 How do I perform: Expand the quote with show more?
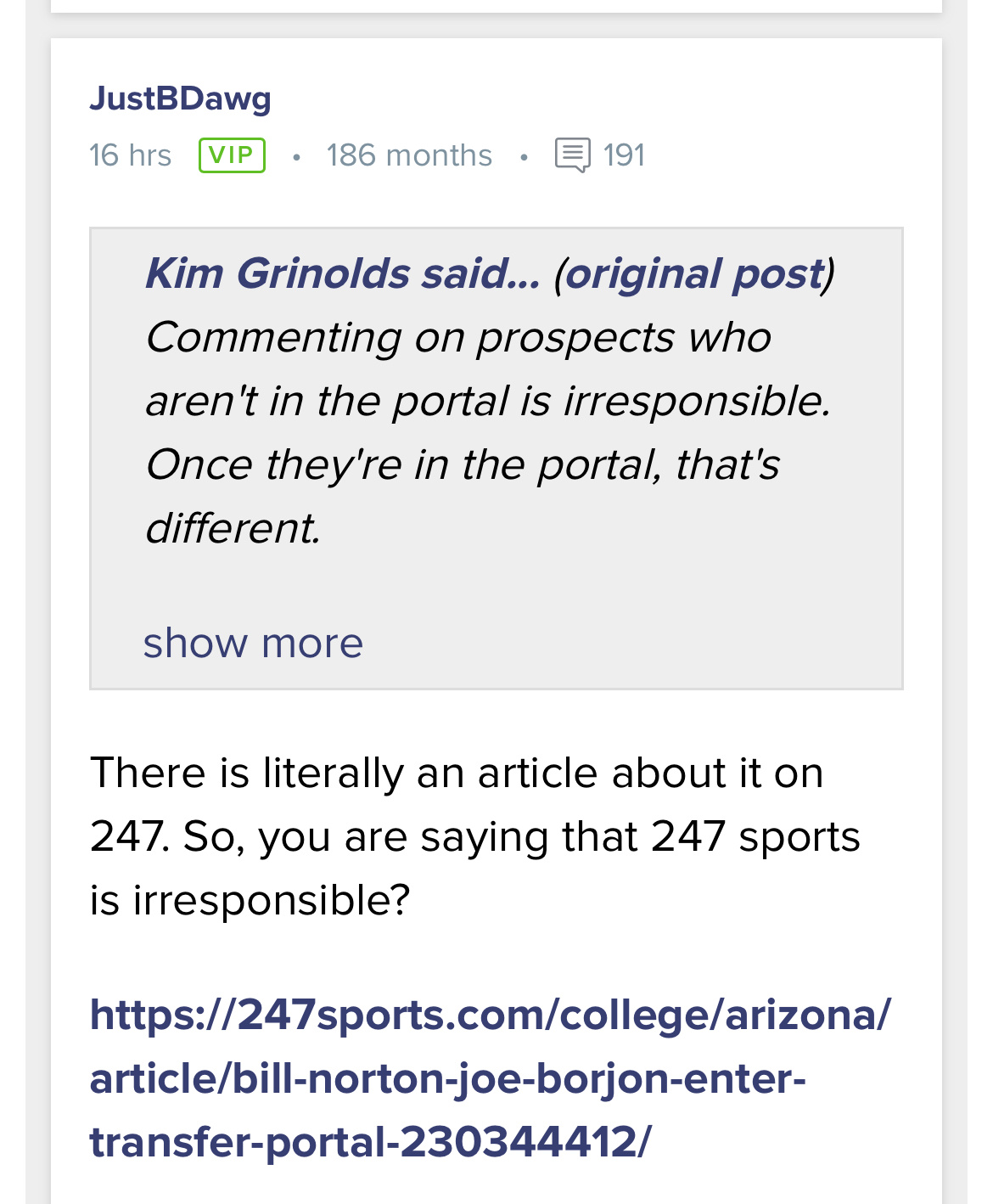pos(253,643)
